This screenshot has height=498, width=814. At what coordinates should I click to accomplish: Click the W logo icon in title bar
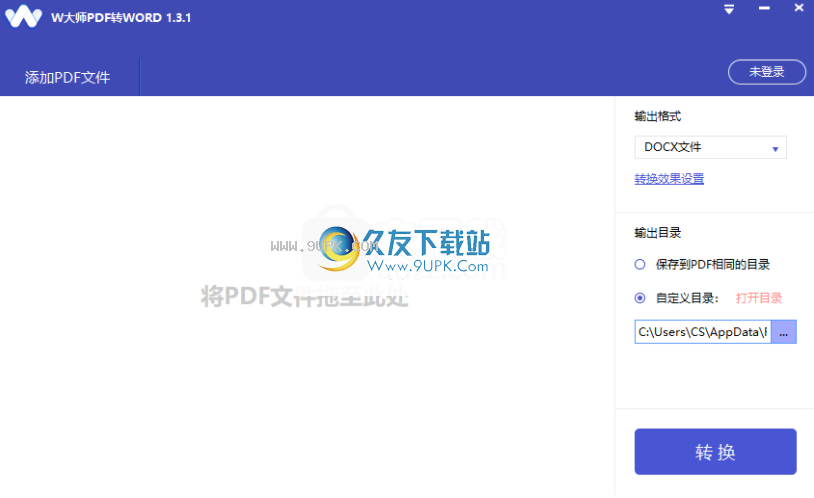coord(23,17)
